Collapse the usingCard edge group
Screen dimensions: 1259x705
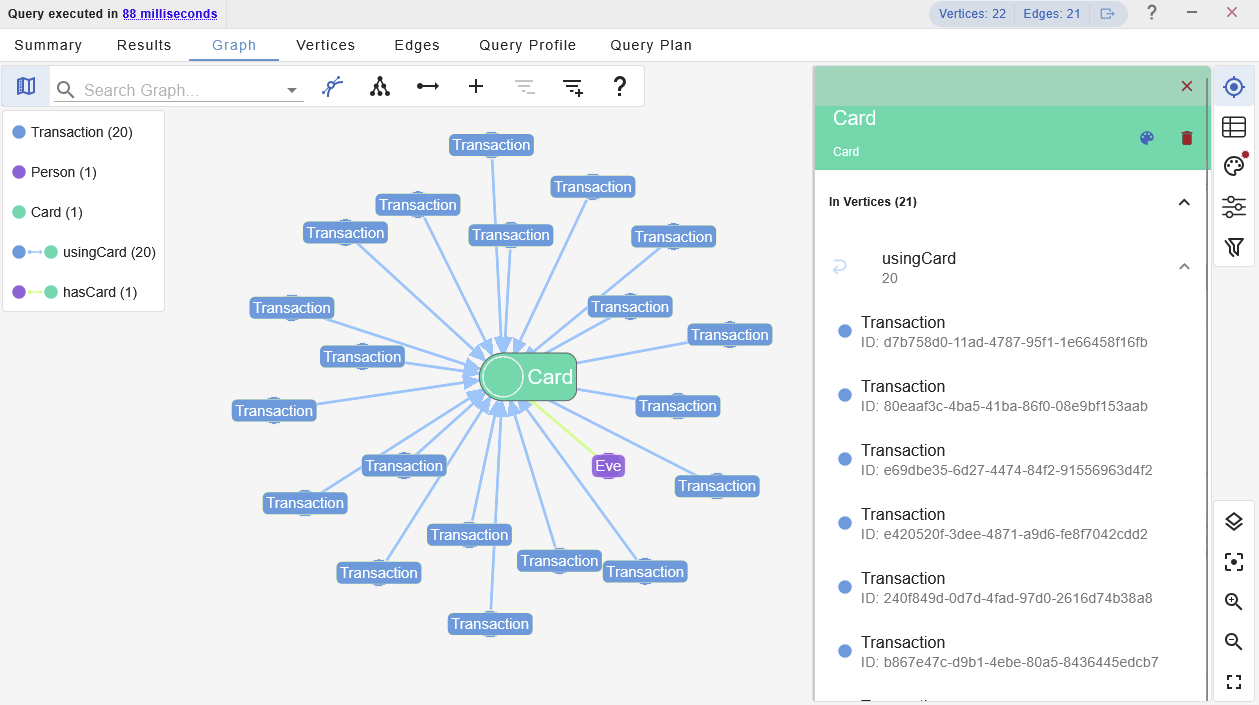point(1184,267)
